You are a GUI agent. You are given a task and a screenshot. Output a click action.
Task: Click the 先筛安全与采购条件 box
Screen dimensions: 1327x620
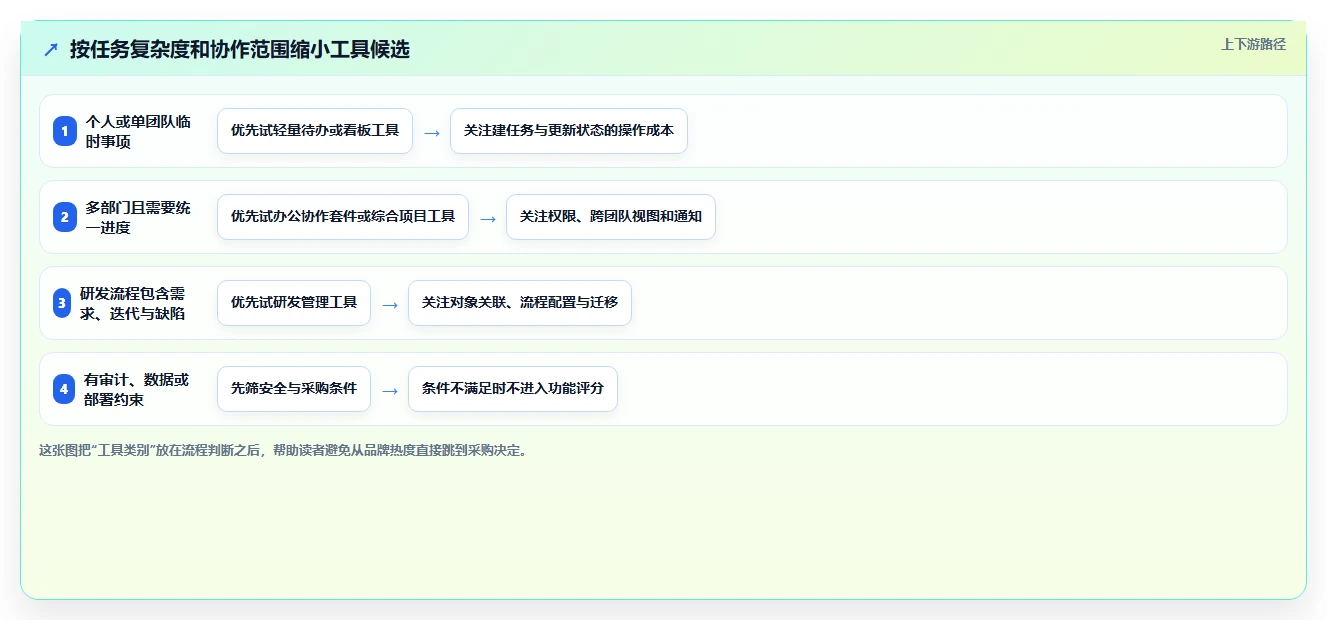point(294,389)
